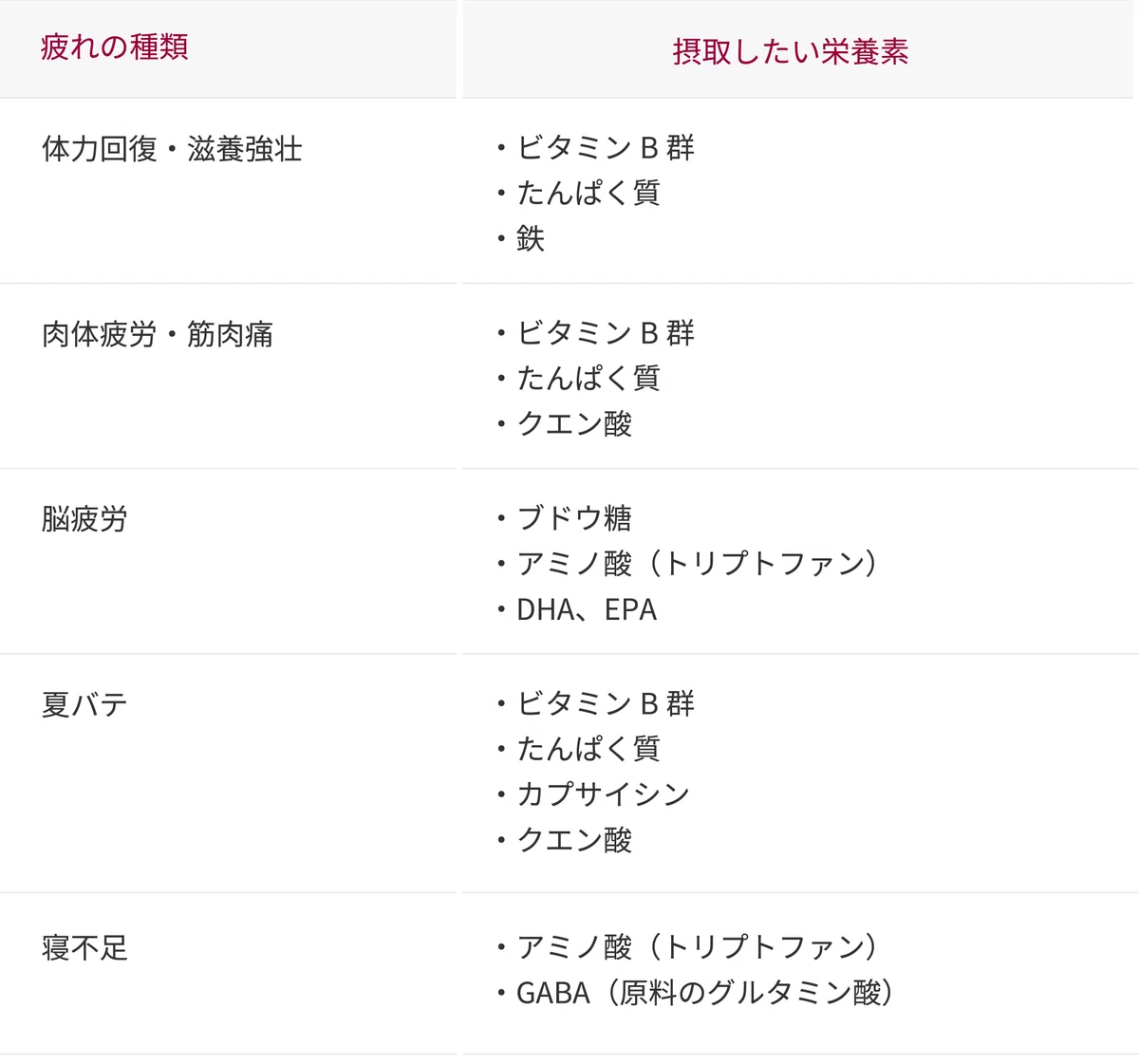1139x1064 pixels.
Task: Click クエン酸 in the 夏バテ row
Action: (574, 839)
